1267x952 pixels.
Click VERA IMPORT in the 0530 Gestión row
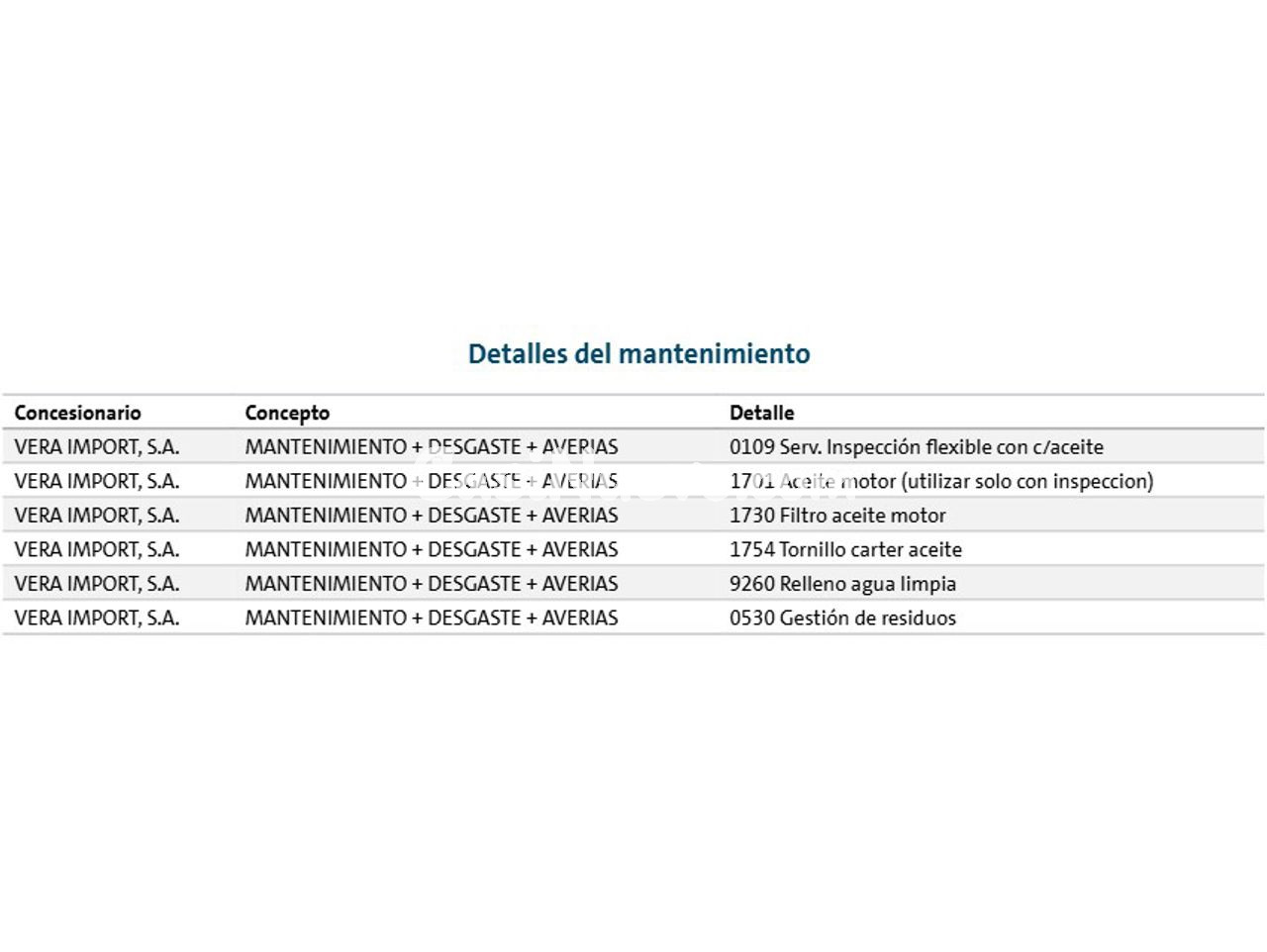pyautogui.click(x=97, y=619)
